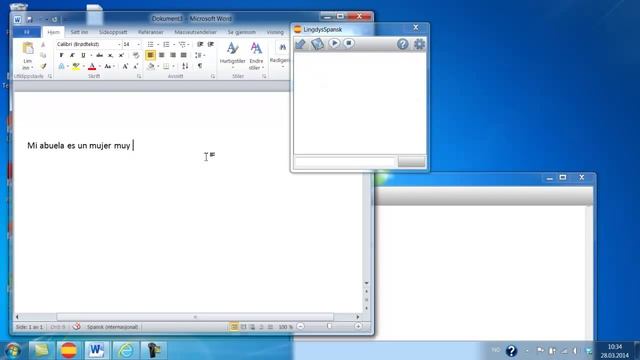640x360 pixels.
Task: Click the numbered list icon
Action: [167, 44]
